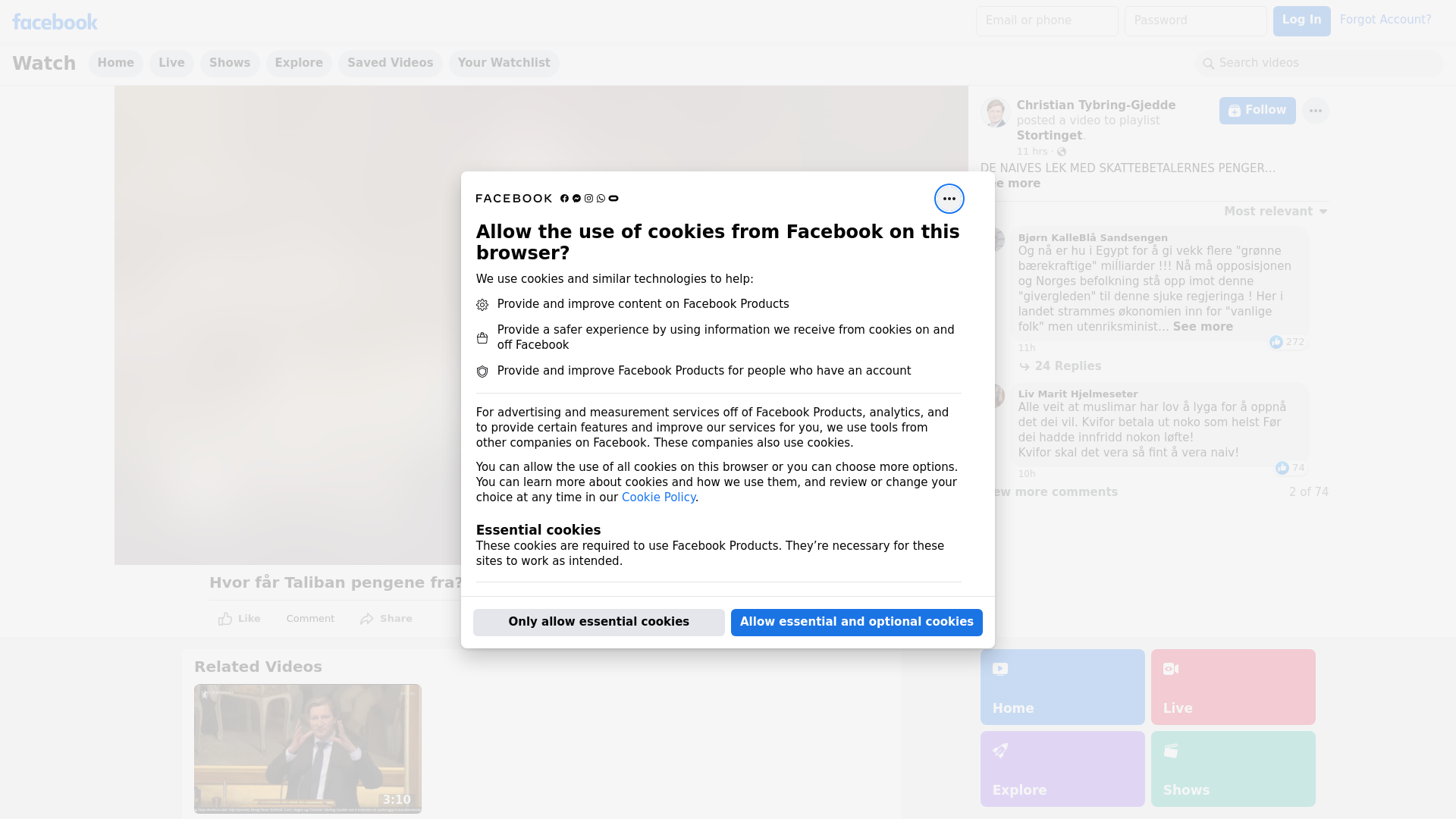Screen dimensions: 1456x819
Task: Click the Essential cookies heading in dialog
Action: 538,530
